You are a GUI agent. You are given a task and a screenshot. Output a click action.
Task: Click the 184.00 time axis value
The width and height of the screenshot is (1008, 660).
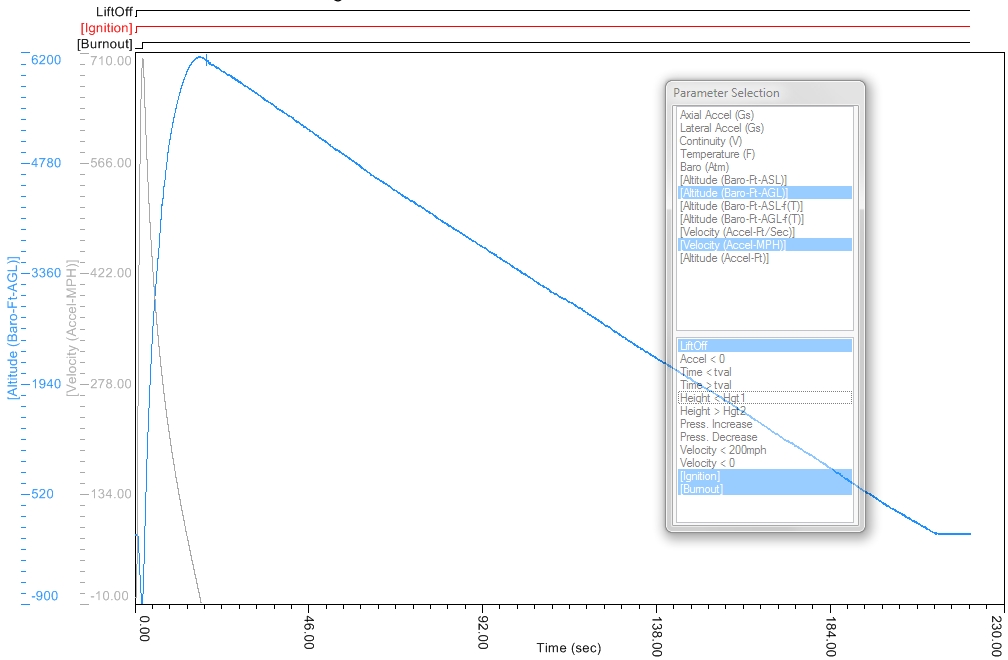[830, 636]
